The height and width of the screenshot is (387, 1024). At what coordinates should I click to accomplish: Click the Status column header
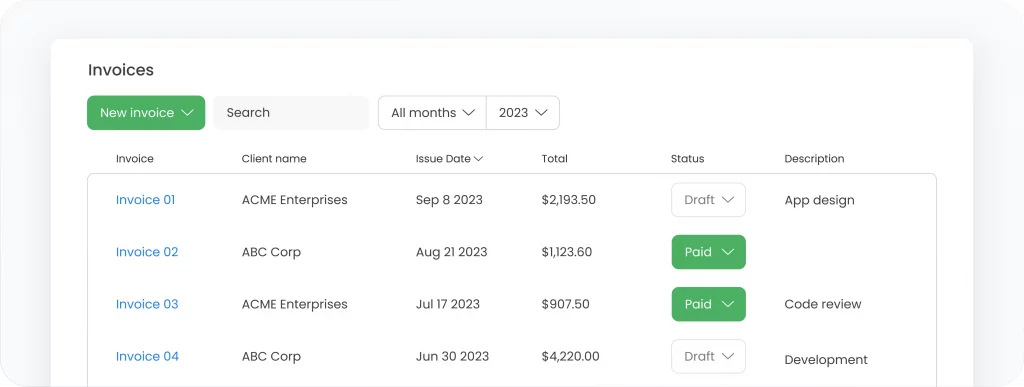pyautogui.click(x=688, y=159)
